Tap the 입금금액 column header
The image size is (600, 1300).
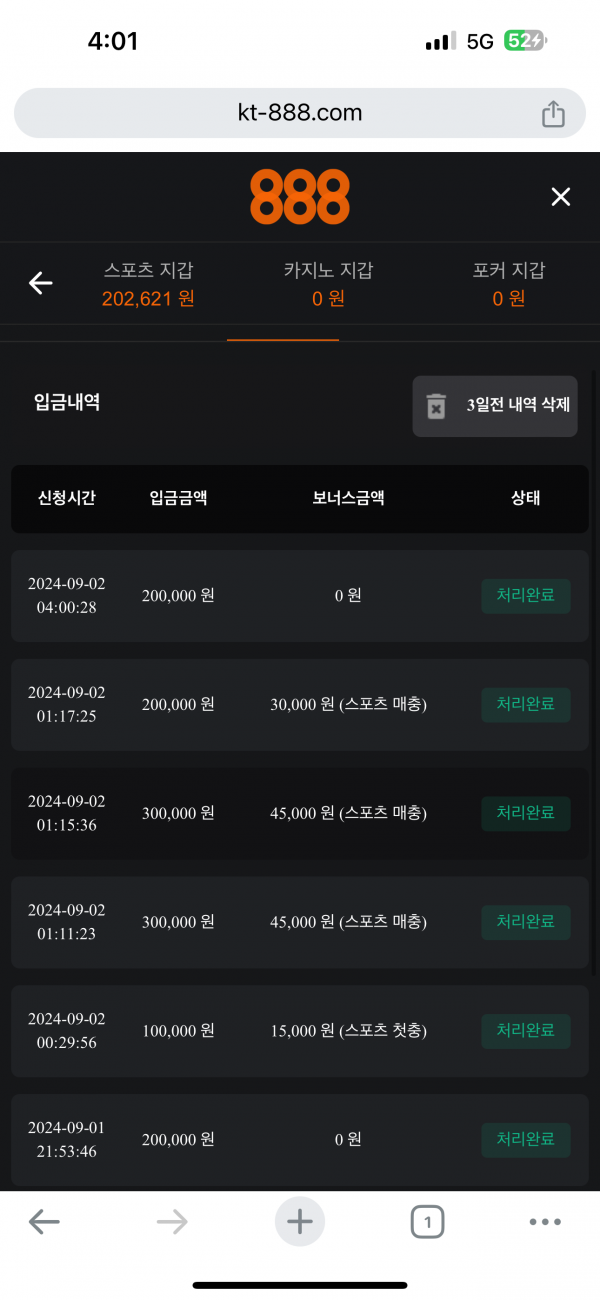(178, 498)
